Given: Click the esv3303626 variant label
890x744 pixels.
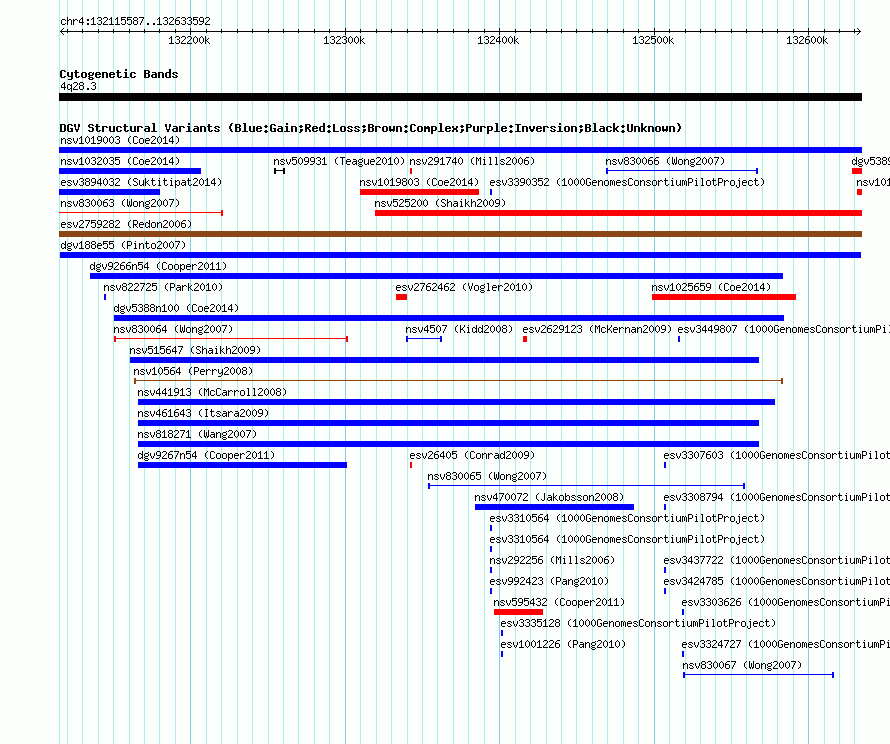Looking at the screenshot, I should 786,602.
